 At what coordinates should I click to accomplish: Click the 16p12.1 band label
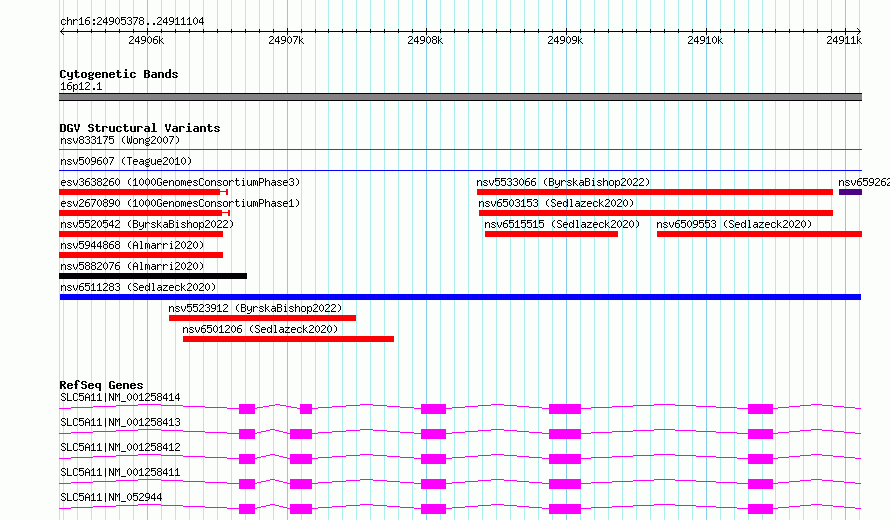click(x=81, y=86)
